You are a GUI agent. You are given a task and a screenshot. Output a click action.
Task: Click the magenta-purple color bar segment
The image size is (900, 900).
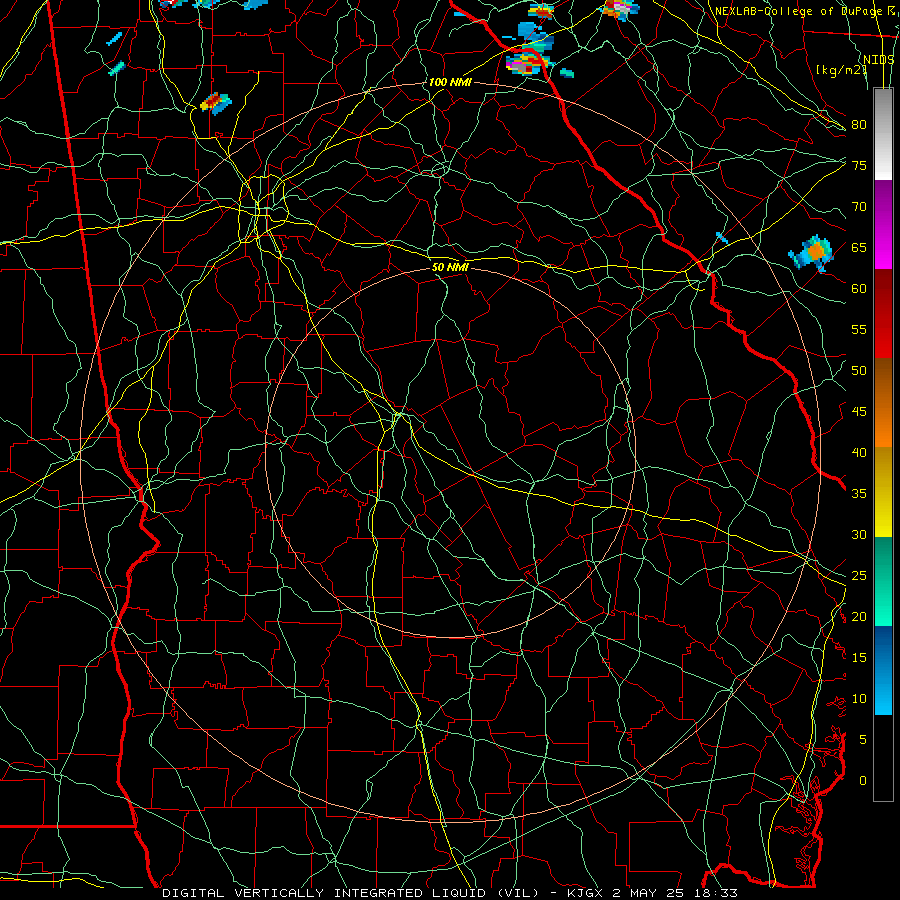coord(883,224)
